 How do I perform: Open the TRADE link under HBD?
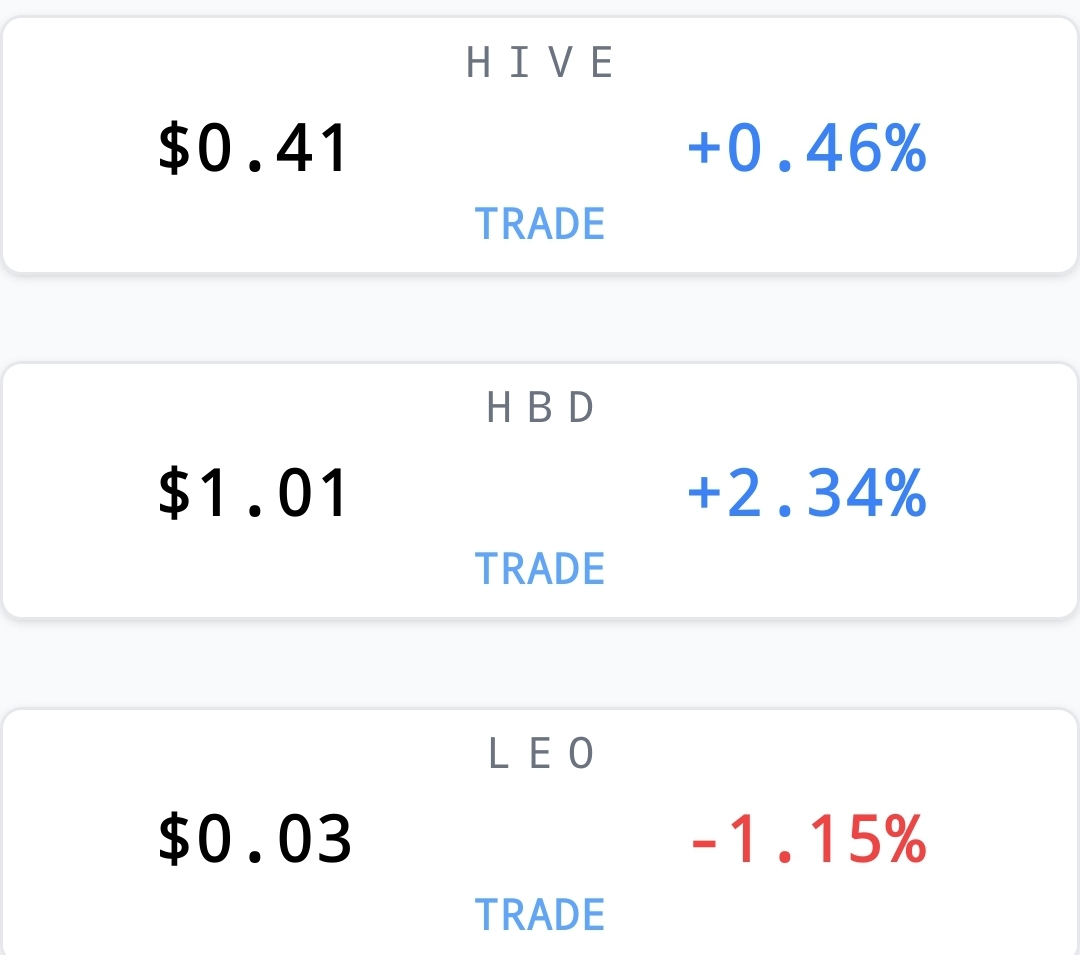click(540, 569)
